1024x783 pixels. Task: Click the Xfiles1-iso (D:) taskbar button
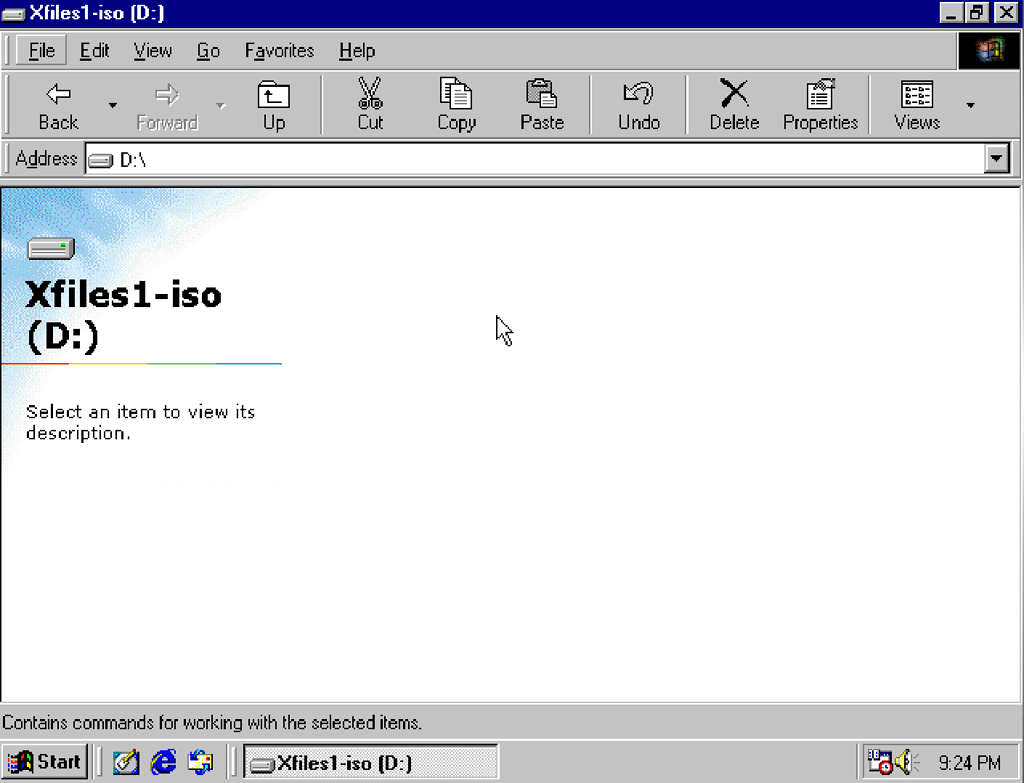371,762
